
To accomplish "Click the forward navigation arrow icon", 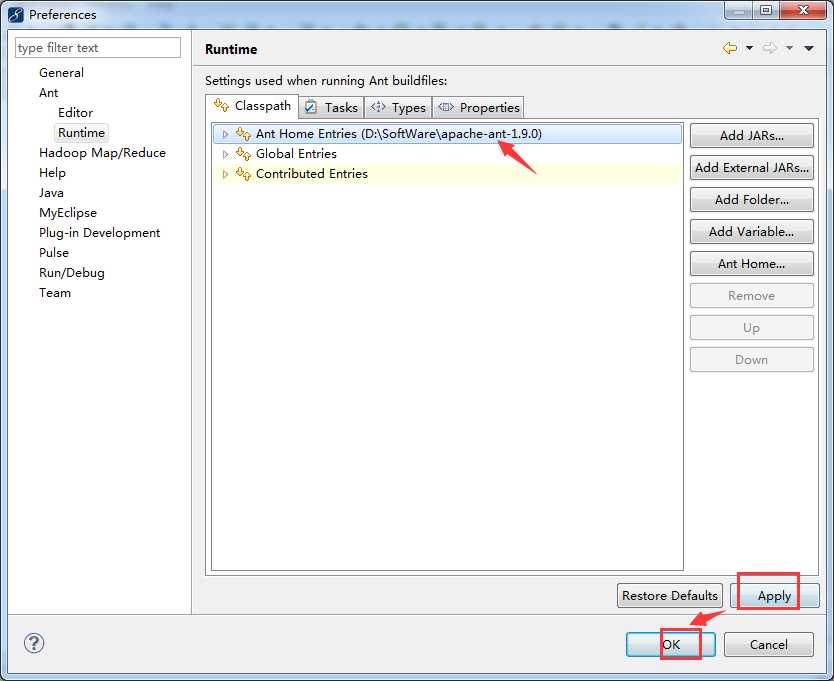I will click(x=770, y=48).
